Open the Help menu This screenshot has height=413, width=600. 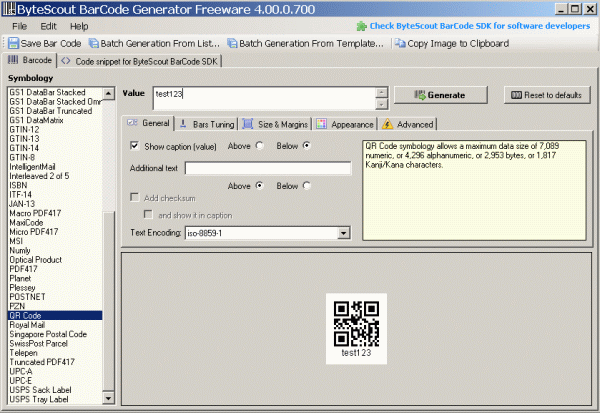click(79, 26)
